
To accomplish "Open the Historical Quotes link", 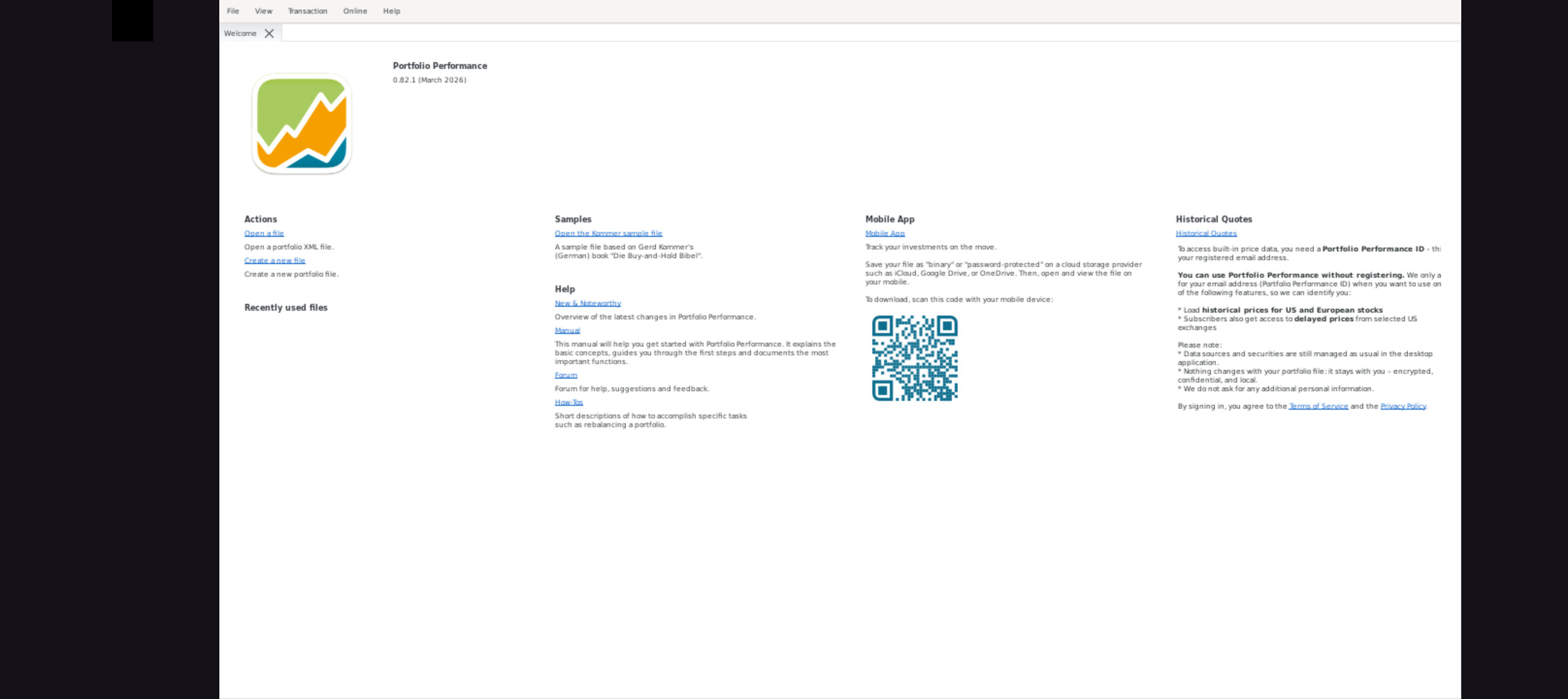I will point(1206,234).
